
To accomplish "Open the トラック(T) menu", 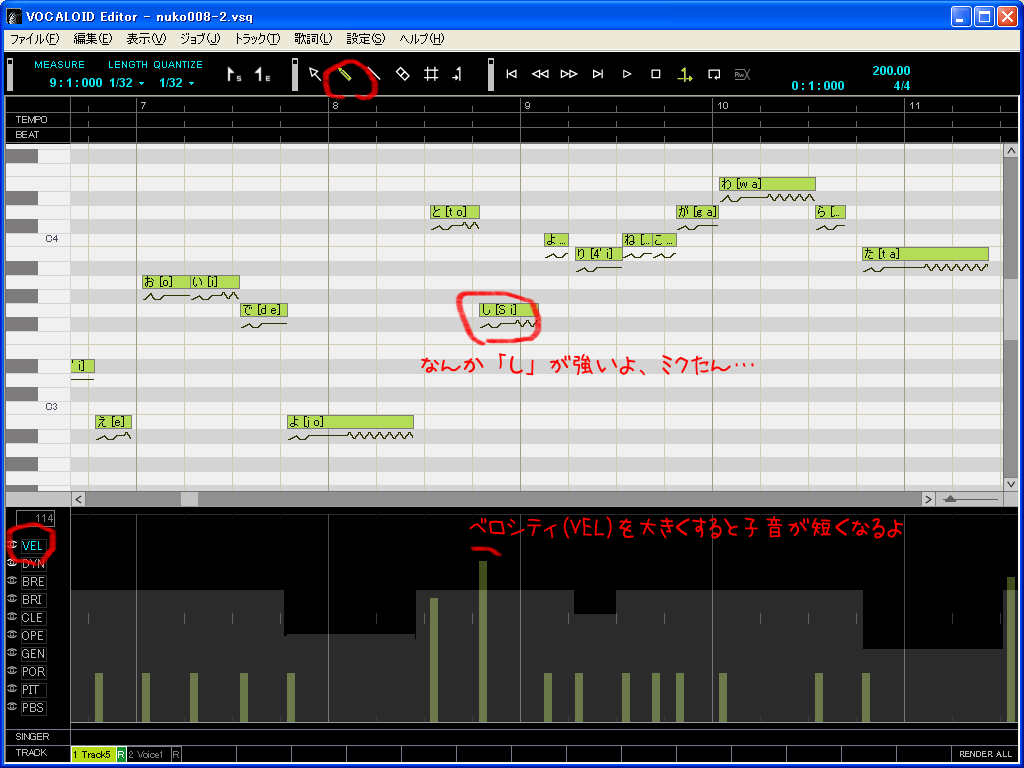I will coord(257,39).
